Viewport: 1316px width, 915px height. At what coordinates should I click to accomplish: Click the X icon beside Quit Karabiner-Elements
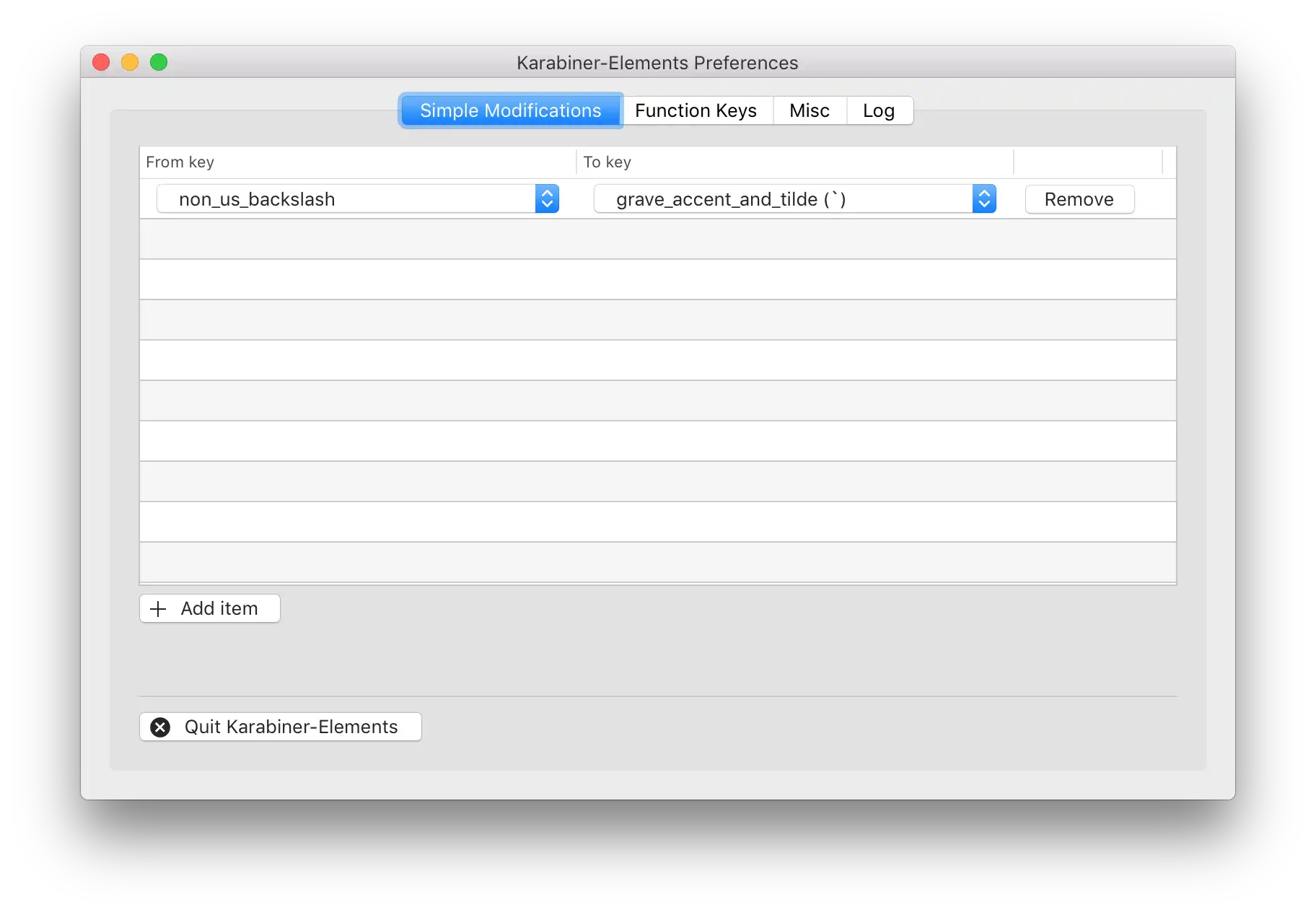(160, 727)
